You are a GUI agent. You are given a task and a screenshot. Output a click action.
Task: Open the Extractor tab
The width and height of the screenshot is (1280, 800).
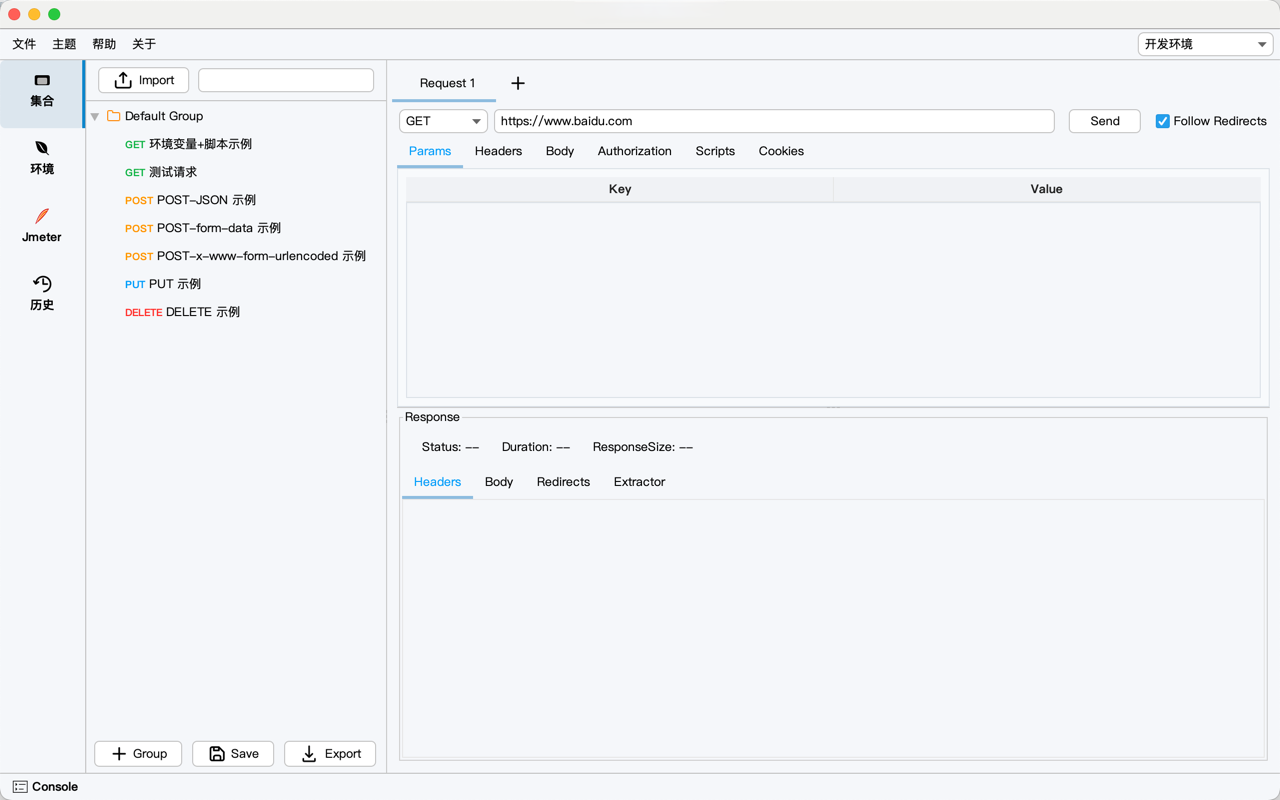(639, 482)
